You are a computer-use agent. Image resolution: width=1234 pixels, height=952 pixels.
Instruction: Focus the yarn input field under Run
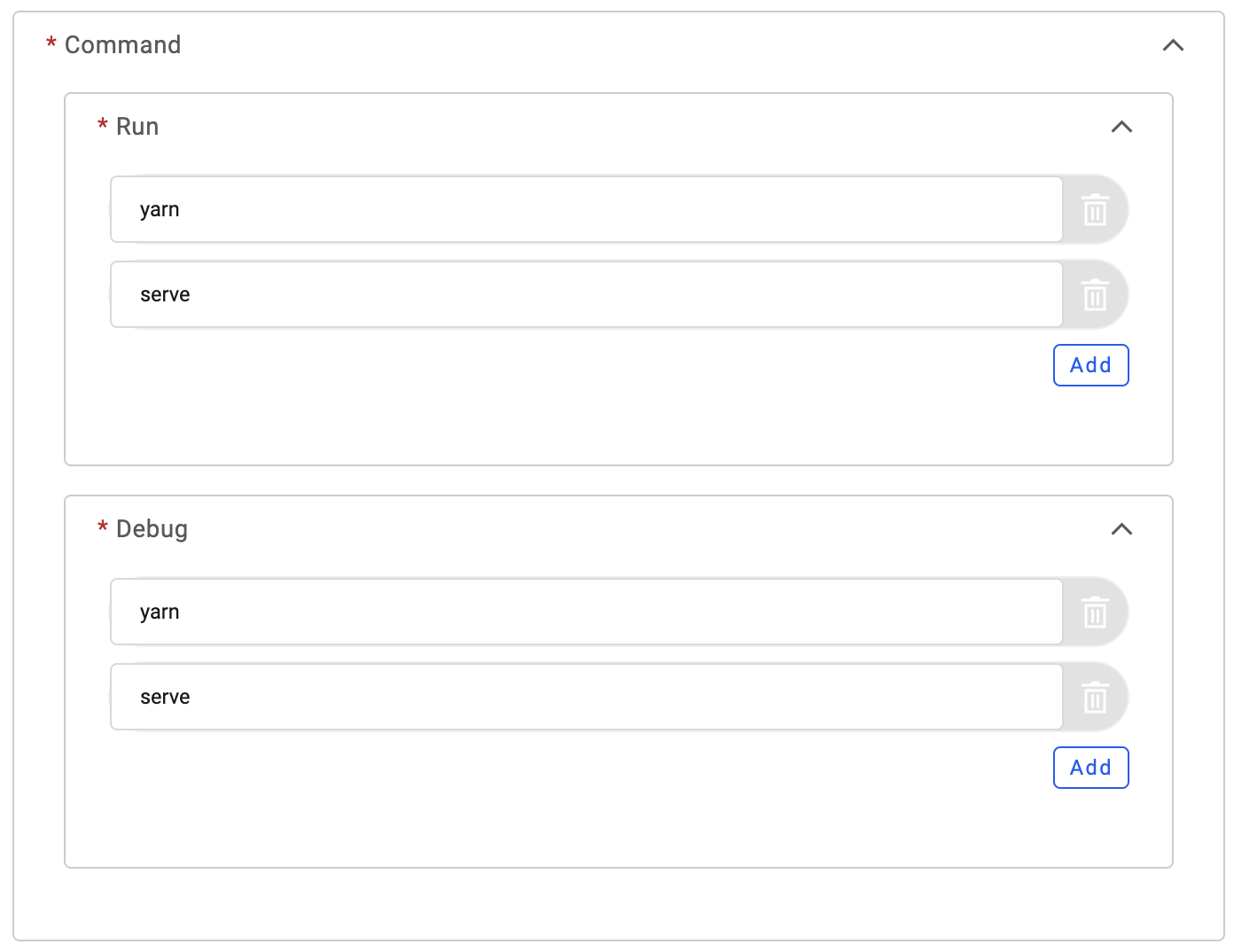(586, 209)
